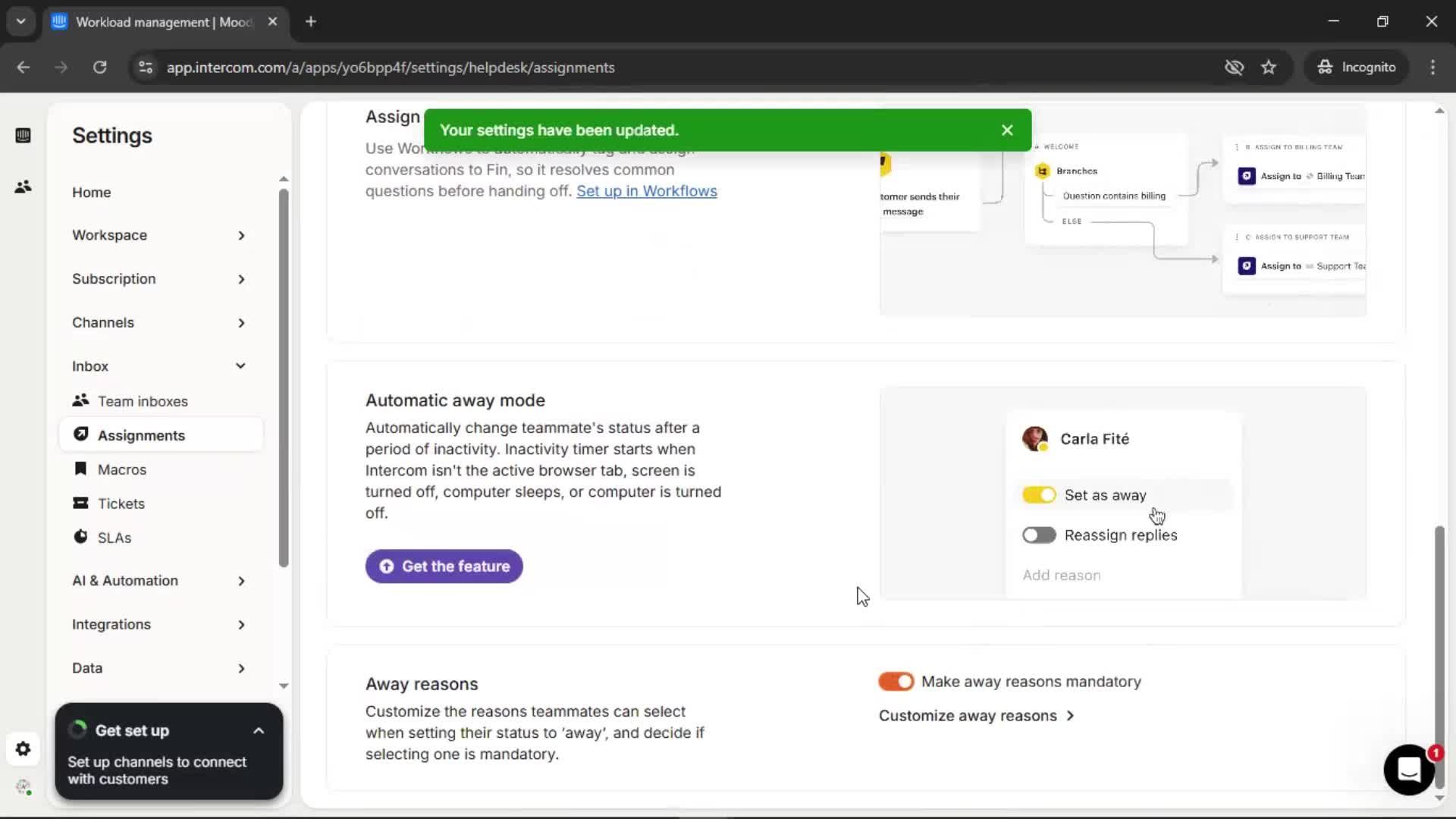Click the browser address bar URL
The image size is (1456, 819).
[391, 67]
